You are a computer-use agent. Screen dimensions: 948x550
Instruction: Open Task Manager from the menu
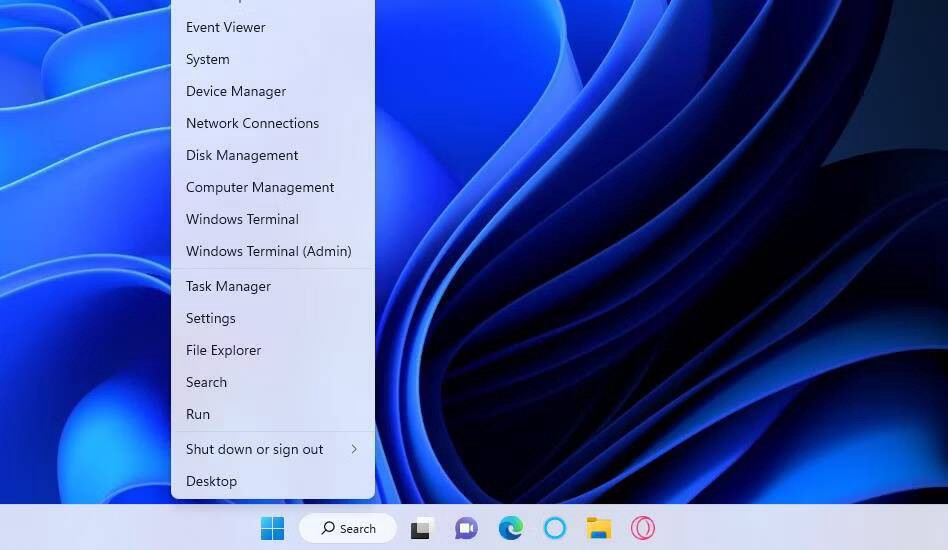(x=273, y=286)
